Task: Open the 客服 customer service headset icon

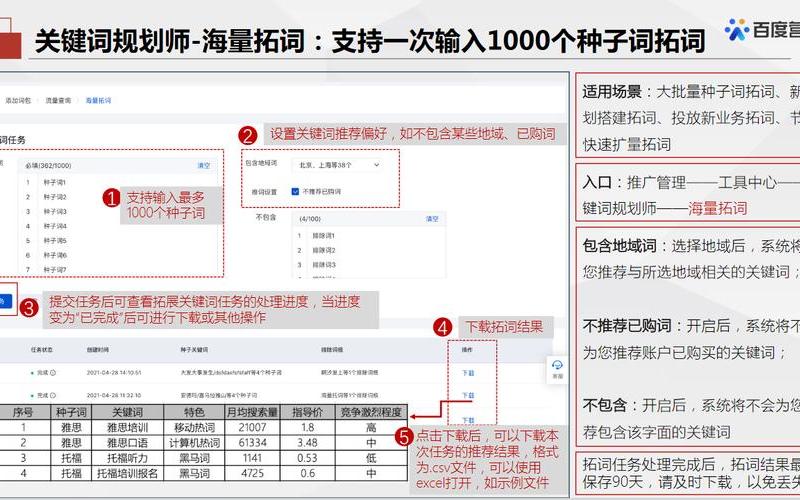Action: click(x=557, y=368)
